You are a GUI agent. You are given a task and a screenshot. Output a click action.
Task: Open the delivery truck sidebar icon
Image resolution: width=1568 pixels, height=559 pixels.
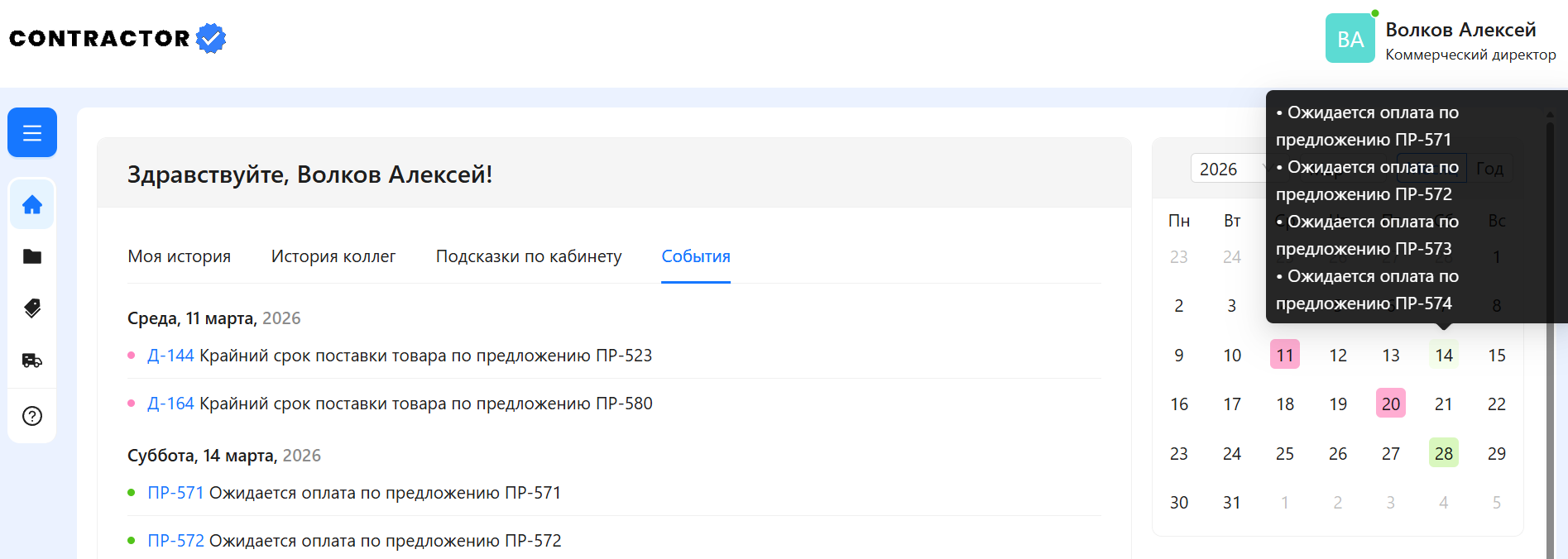coord(32,361)
